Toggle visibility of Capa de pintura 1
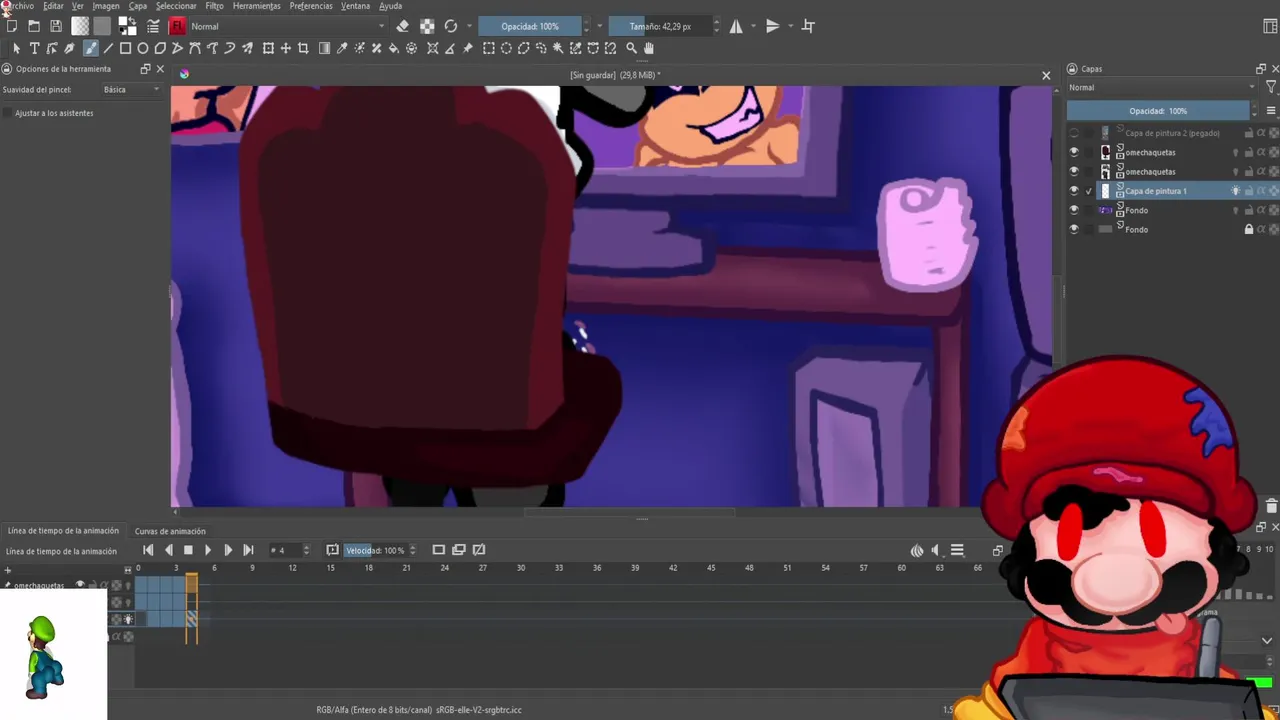Screen dimensions: 1280x720 [x=1074, y=191]
